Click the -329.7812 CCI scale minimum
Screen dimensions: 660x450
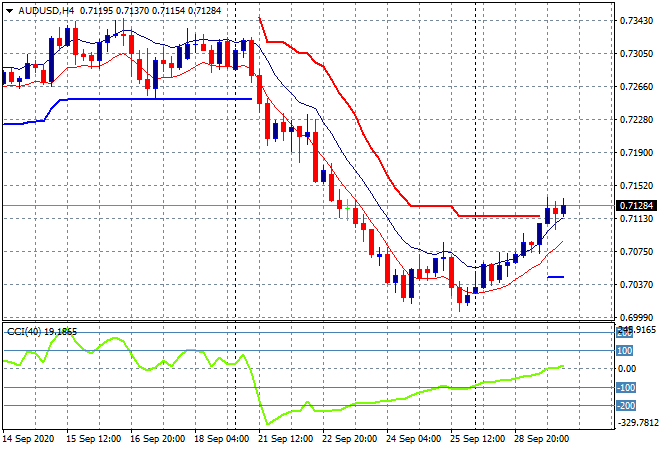(637, 422)
